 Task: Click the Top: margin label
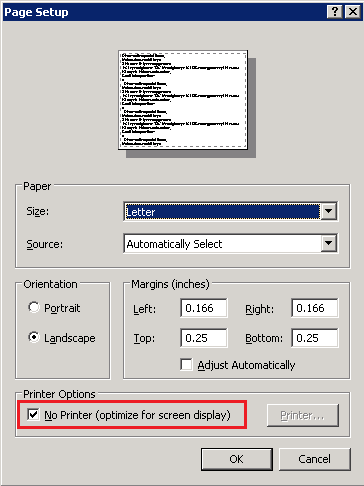[x=144, y=338]
